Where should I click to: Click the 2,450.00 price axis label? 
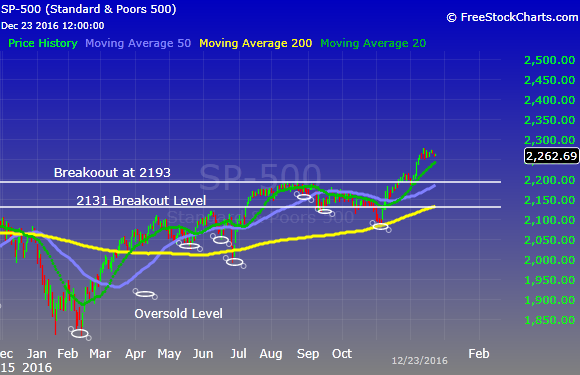tap(550, 80)
